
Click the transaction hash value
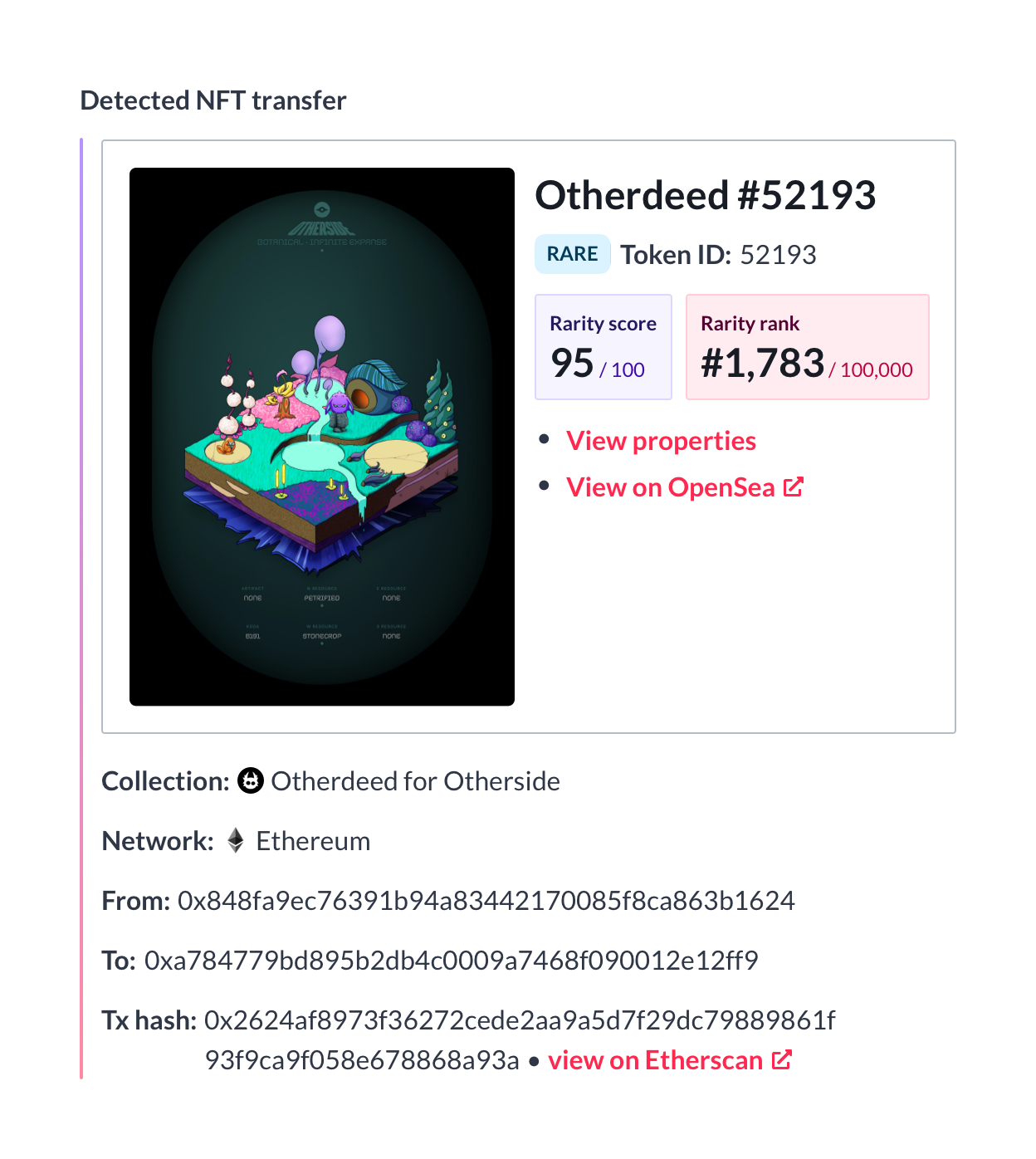[x=521, y=1020]
